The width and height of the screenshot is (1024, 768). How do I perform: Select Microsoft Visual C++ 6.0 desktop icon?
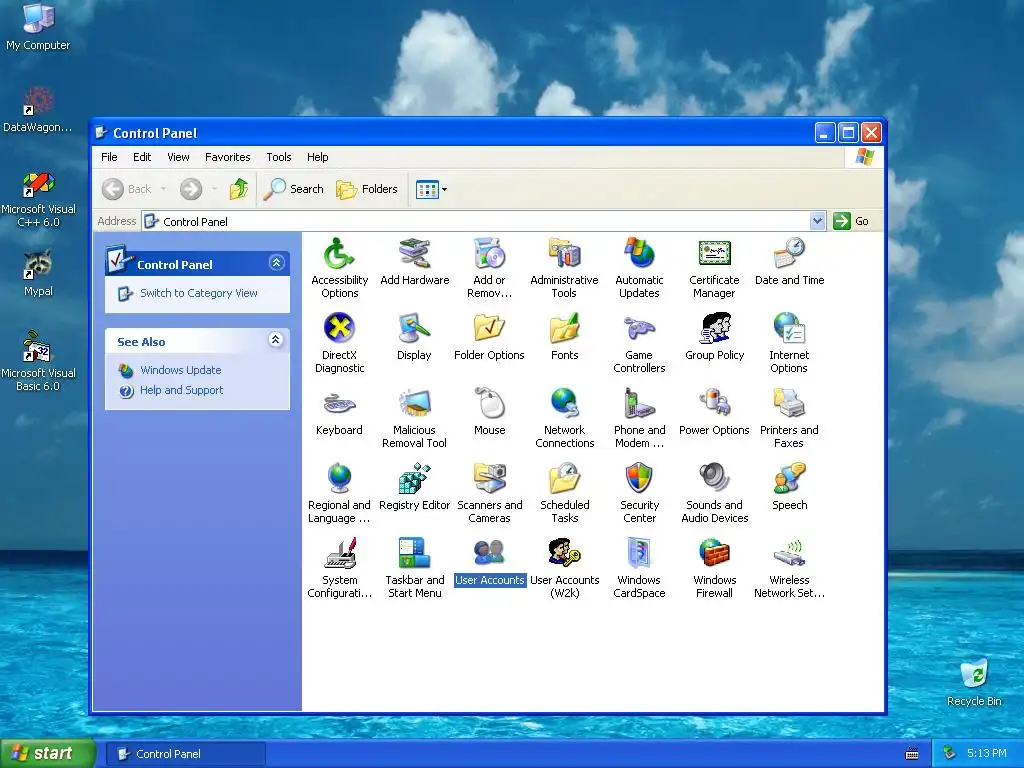coord(39,199)
